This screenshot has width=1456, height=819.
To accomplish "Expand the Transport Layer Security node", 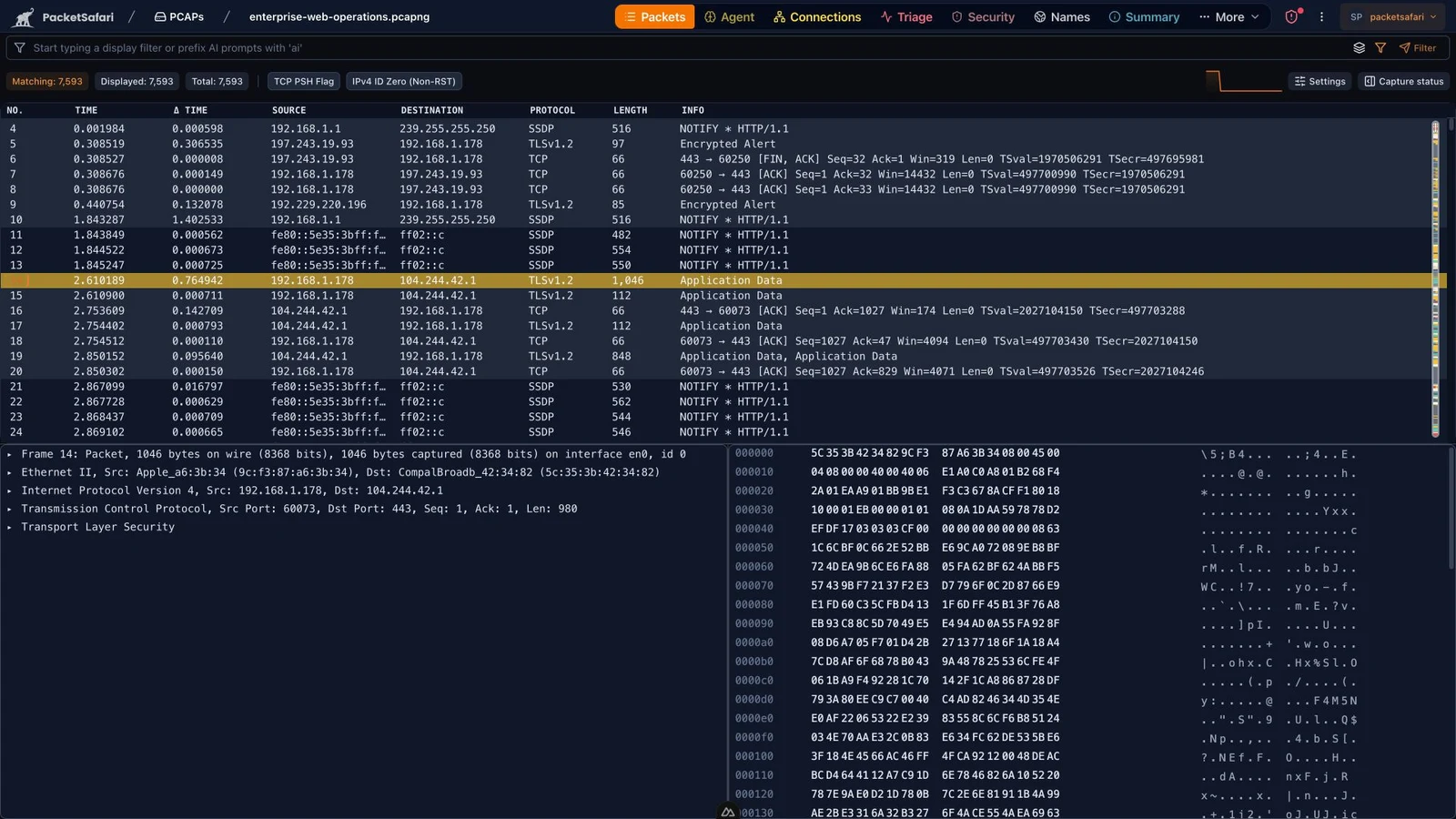I will tap(9, 527).
